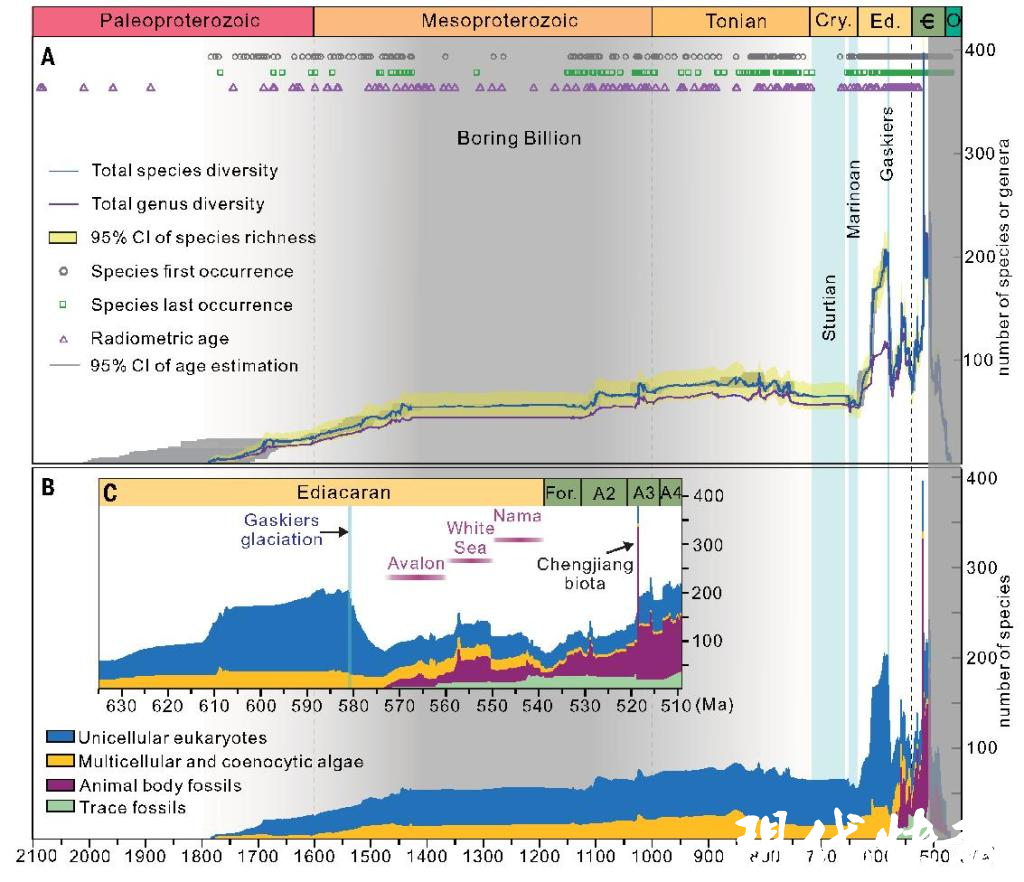Click the 1000 tick label on bottom axis
The height and width of the screenshot is (882, 1024).
click(x=652, y=857)
